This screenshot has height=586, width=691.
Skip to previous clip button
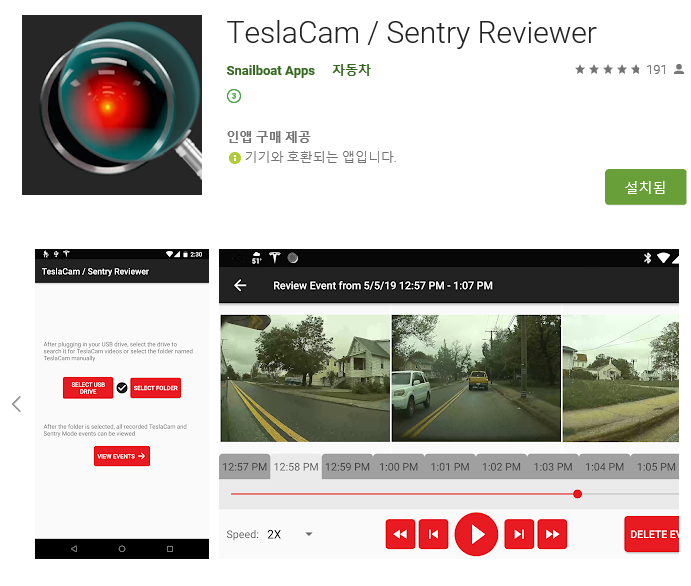(433, 534)
